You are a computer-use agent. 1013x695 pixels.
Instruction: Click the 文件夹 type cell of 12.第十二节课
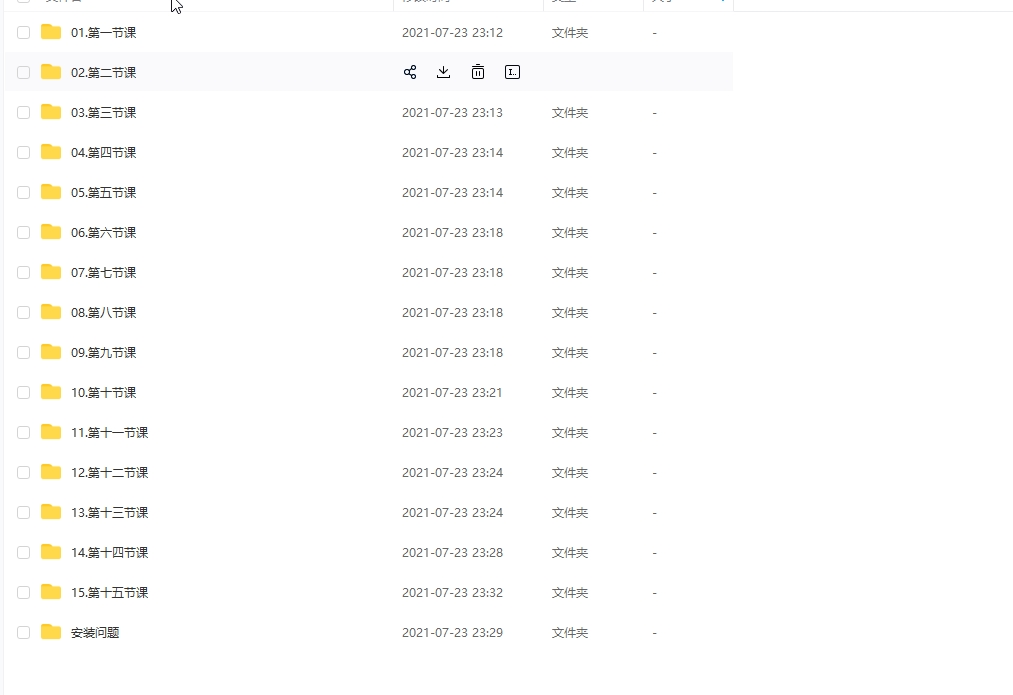coord(570,473)
